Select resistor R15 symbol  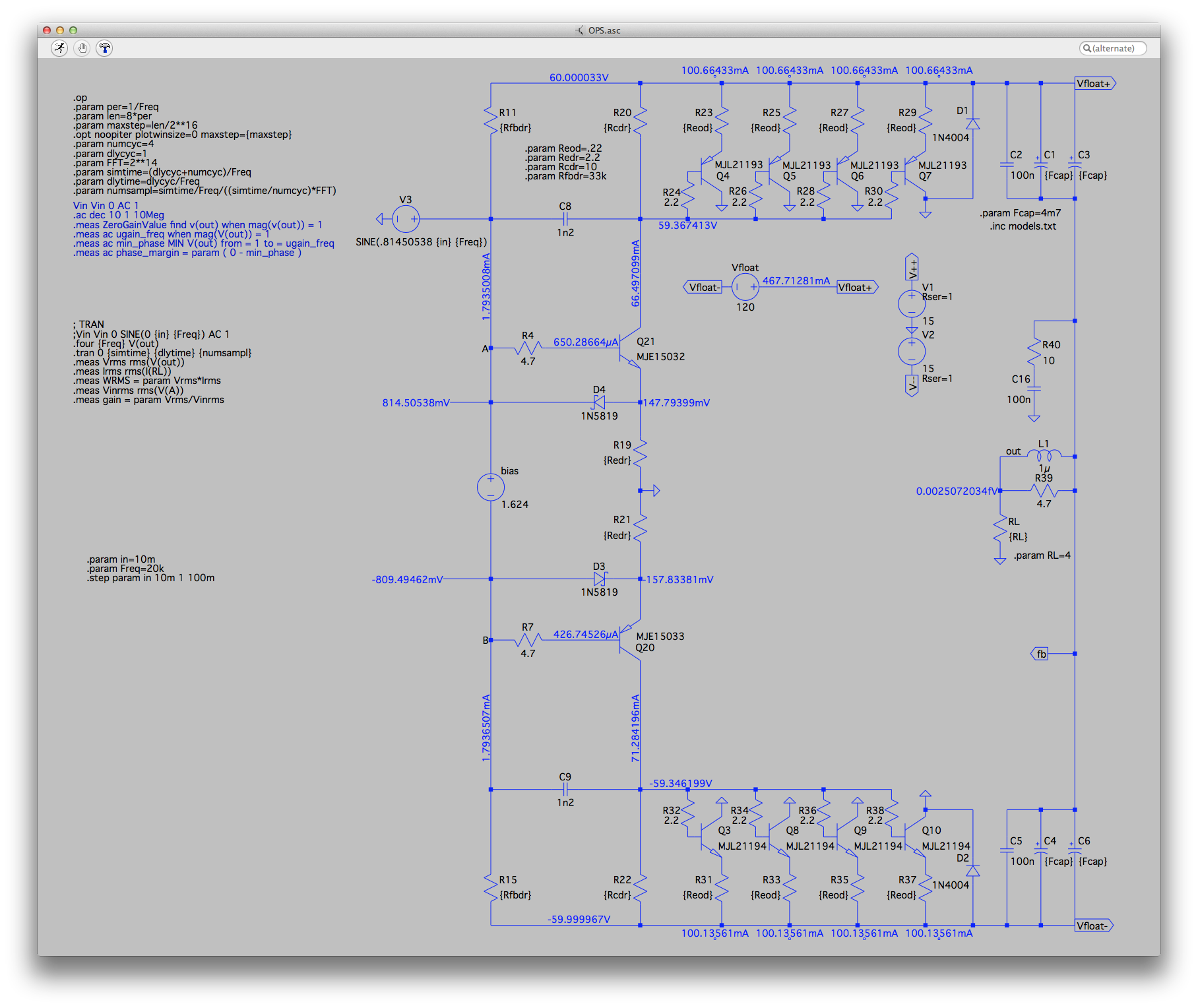pos(491,887)
